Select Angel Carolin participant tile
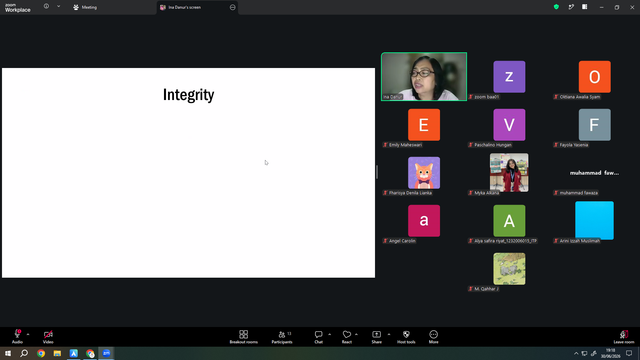 click(x=424, y=221)
